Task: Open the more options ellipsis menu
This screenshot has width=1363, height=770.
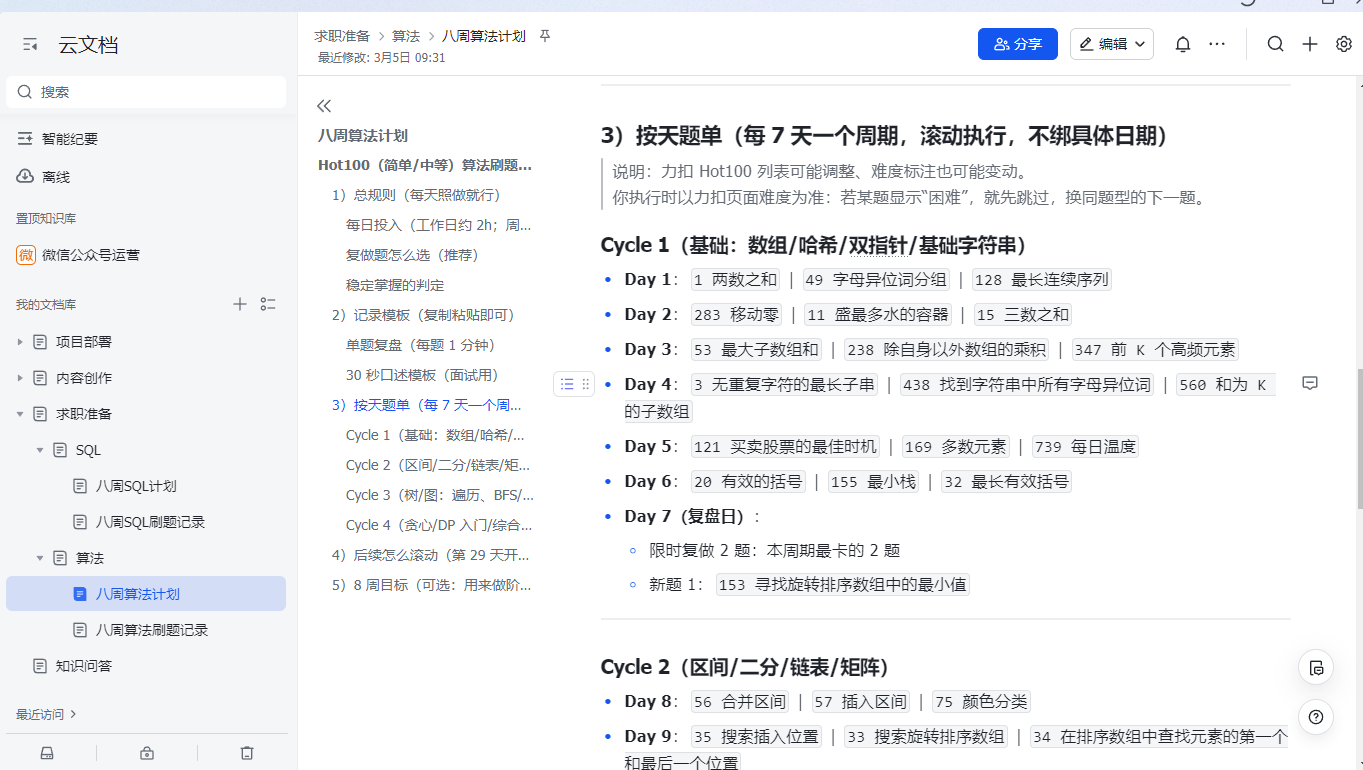Action: 1217,44
